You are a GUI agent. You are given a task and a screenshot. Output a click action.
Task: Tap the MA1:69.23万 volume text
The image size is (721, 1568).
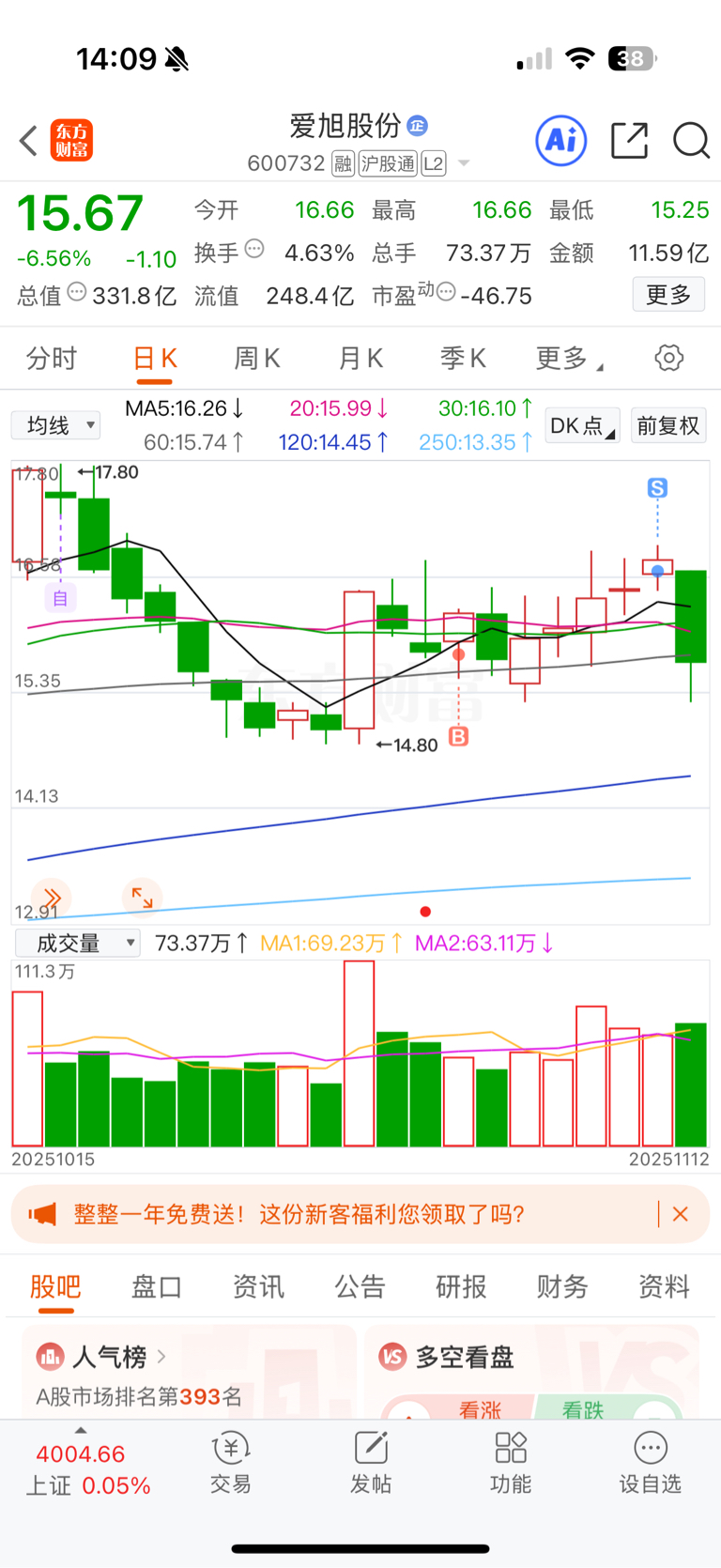(x=331, y=943)
